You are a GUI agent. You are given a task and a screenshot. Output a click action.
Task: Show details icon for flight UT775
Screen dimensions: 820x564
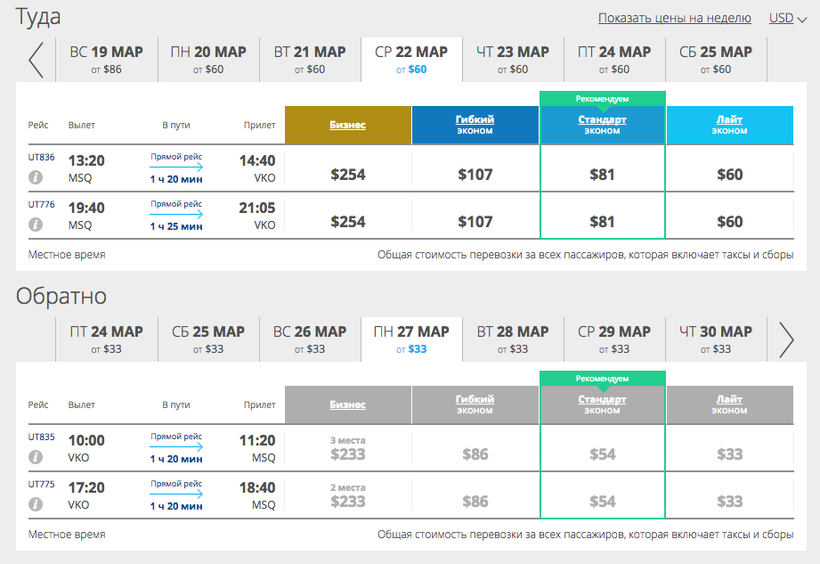(x=36, y=505)
